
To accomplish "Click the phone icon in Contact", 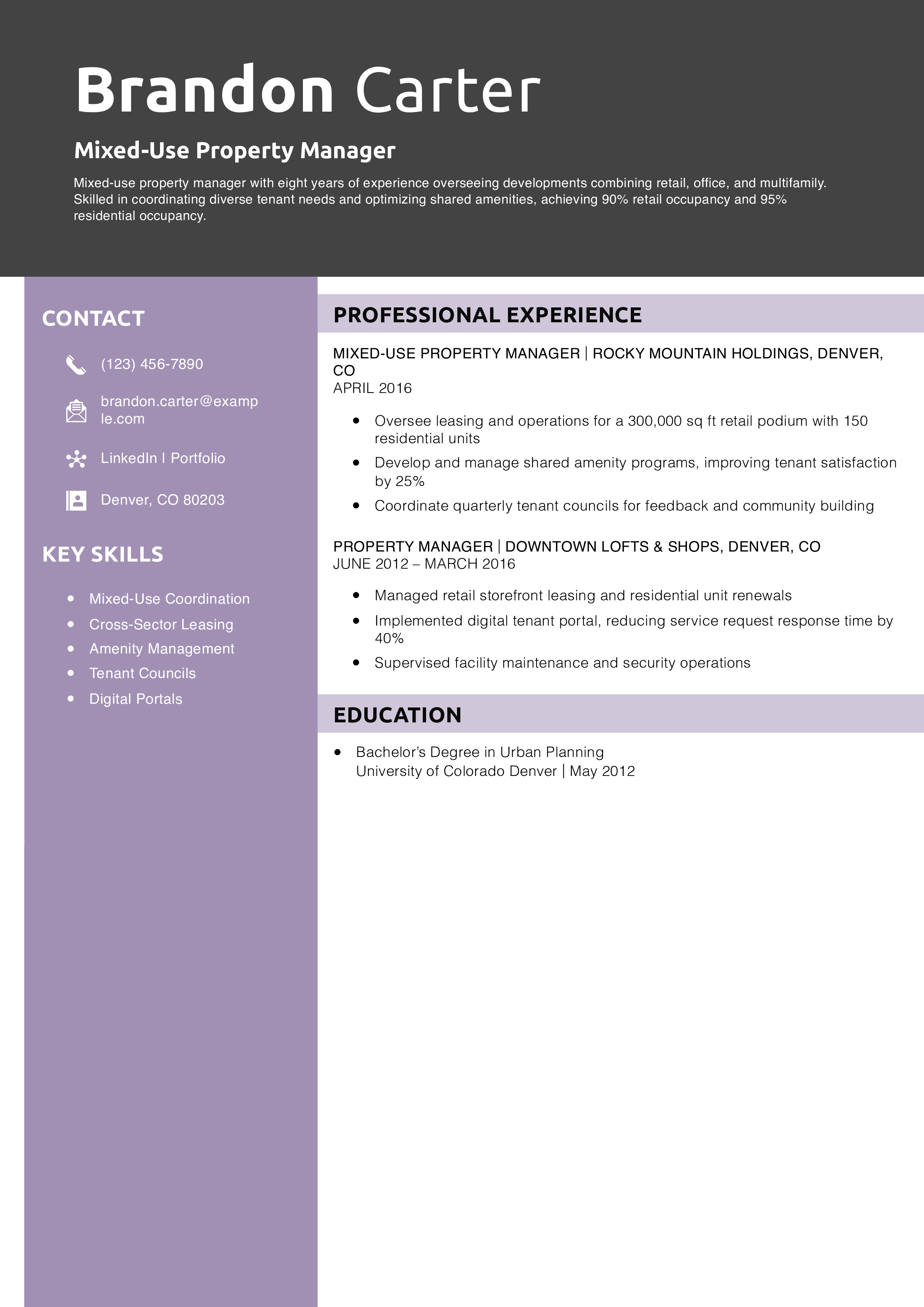I will [76, 364].
